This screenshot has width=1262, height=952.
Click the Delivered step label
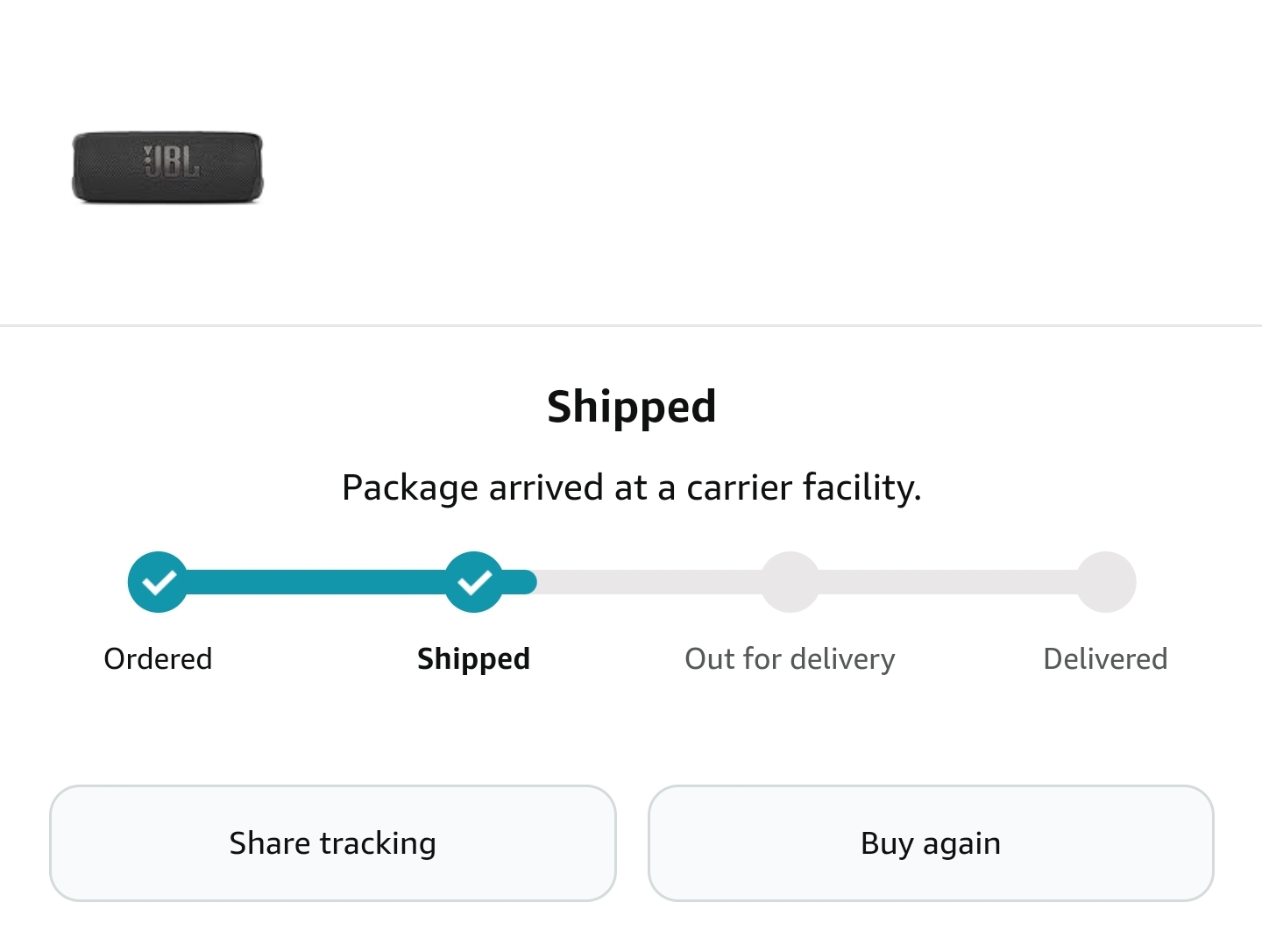click(1105, 658)
